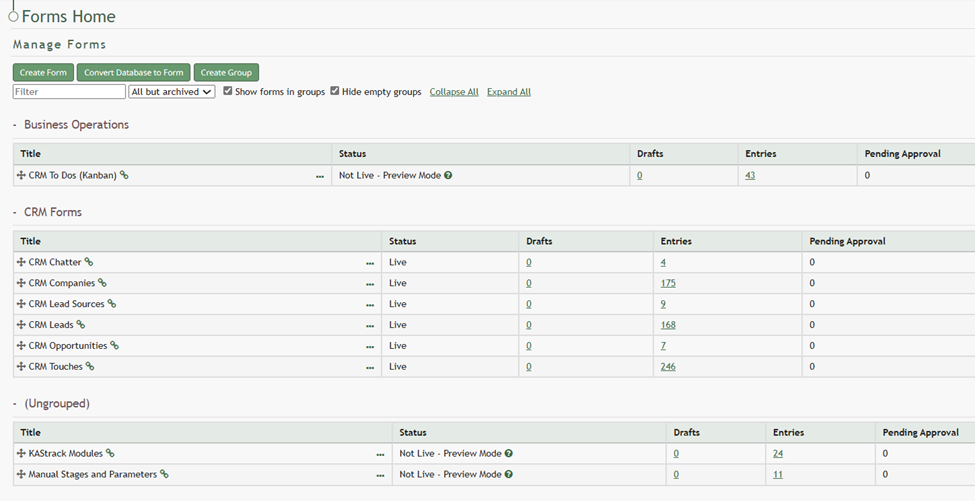The image size is (975, 501).
Task: Collapse the CRM Forms group
Action: (x=15, y=212)
